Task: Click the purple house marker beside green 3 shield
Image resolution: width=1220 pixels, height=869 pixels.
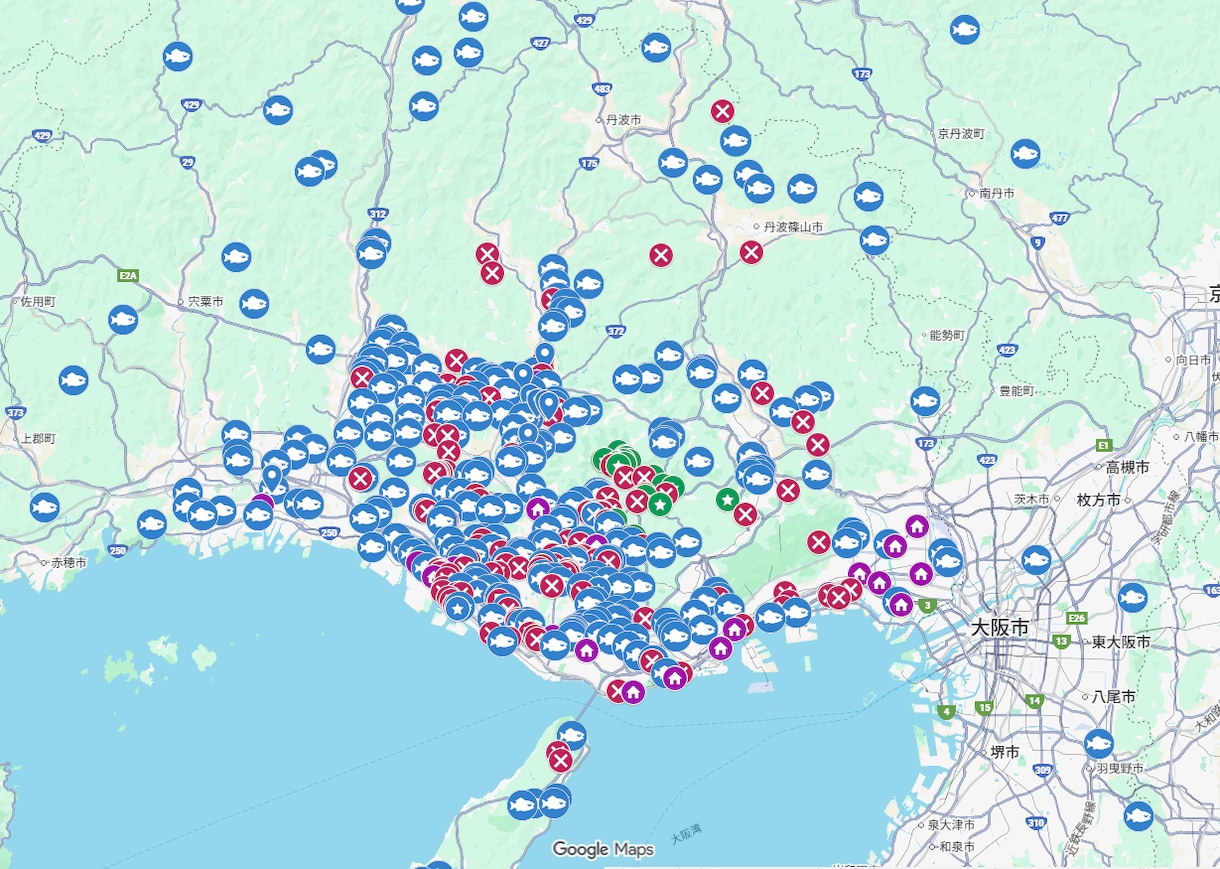Action: pos(901,604)
